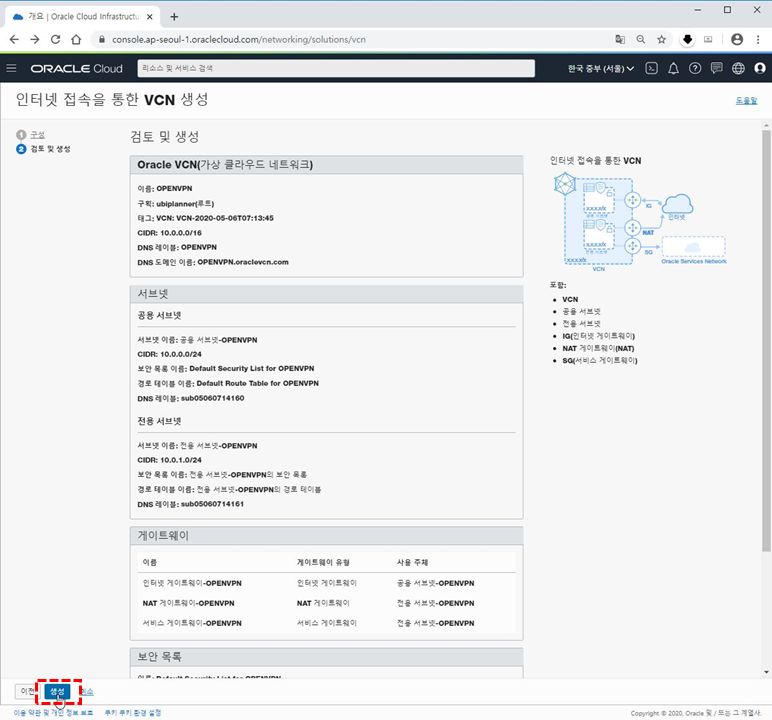Click the 인터넷 게이트웨이-OPENVPN gateway row name

(x=192, y=583)
